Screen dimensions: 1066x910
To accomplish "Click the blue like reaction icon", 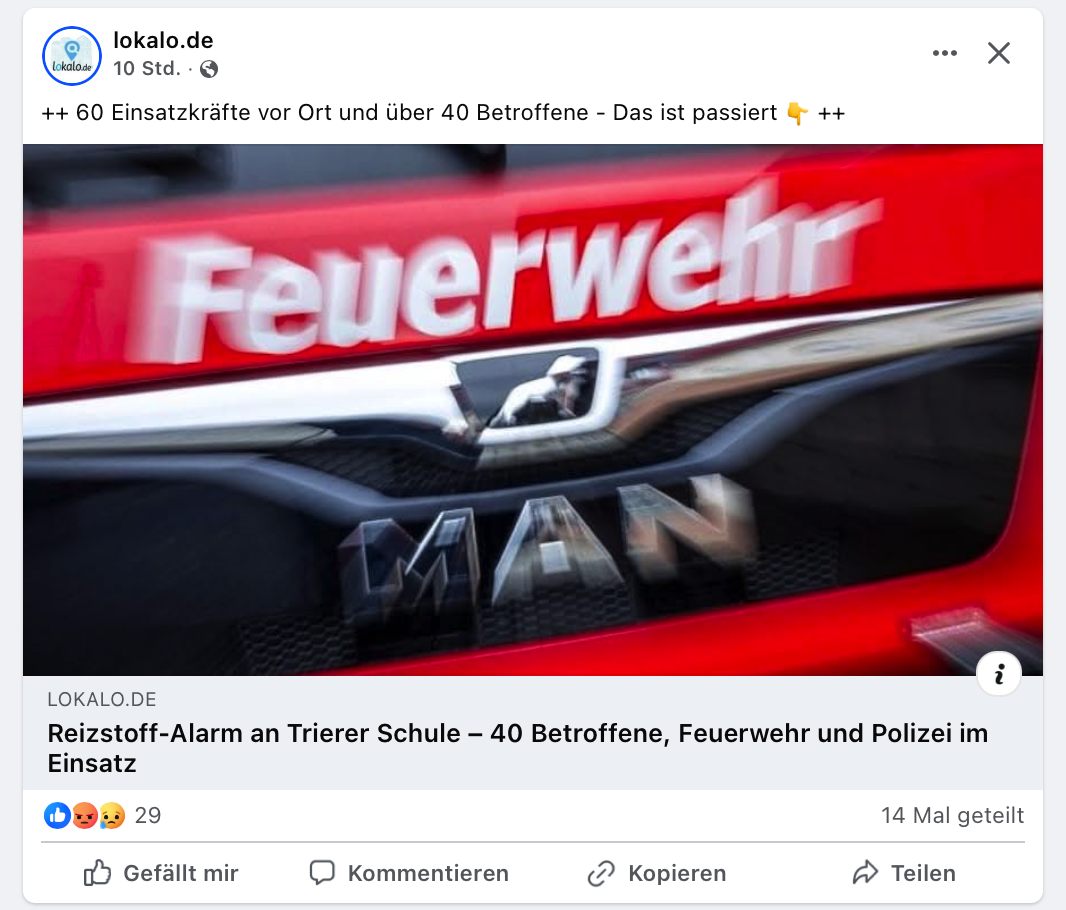I will (x=57, y=816).
